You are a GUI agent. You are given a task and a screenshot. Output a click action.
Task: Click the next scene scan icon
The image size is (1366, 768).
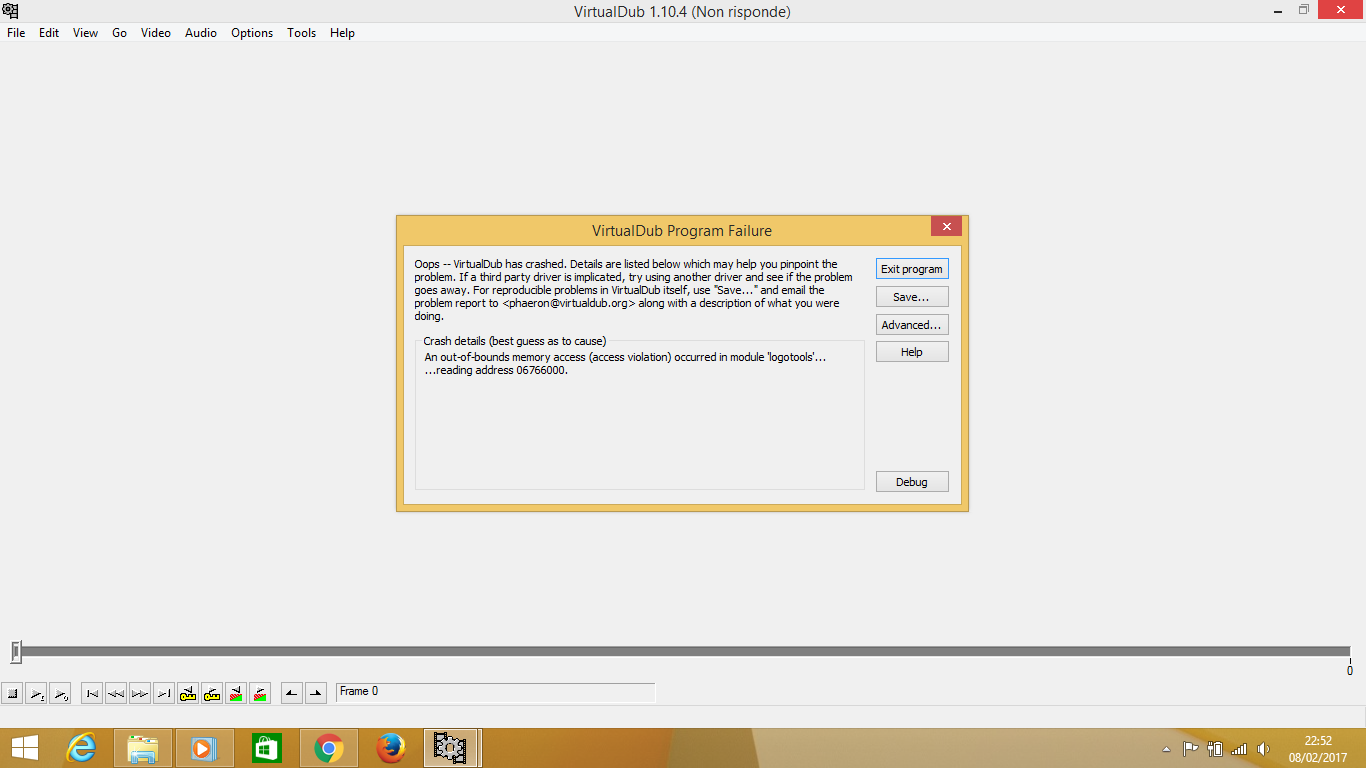(x=260, y=693)
